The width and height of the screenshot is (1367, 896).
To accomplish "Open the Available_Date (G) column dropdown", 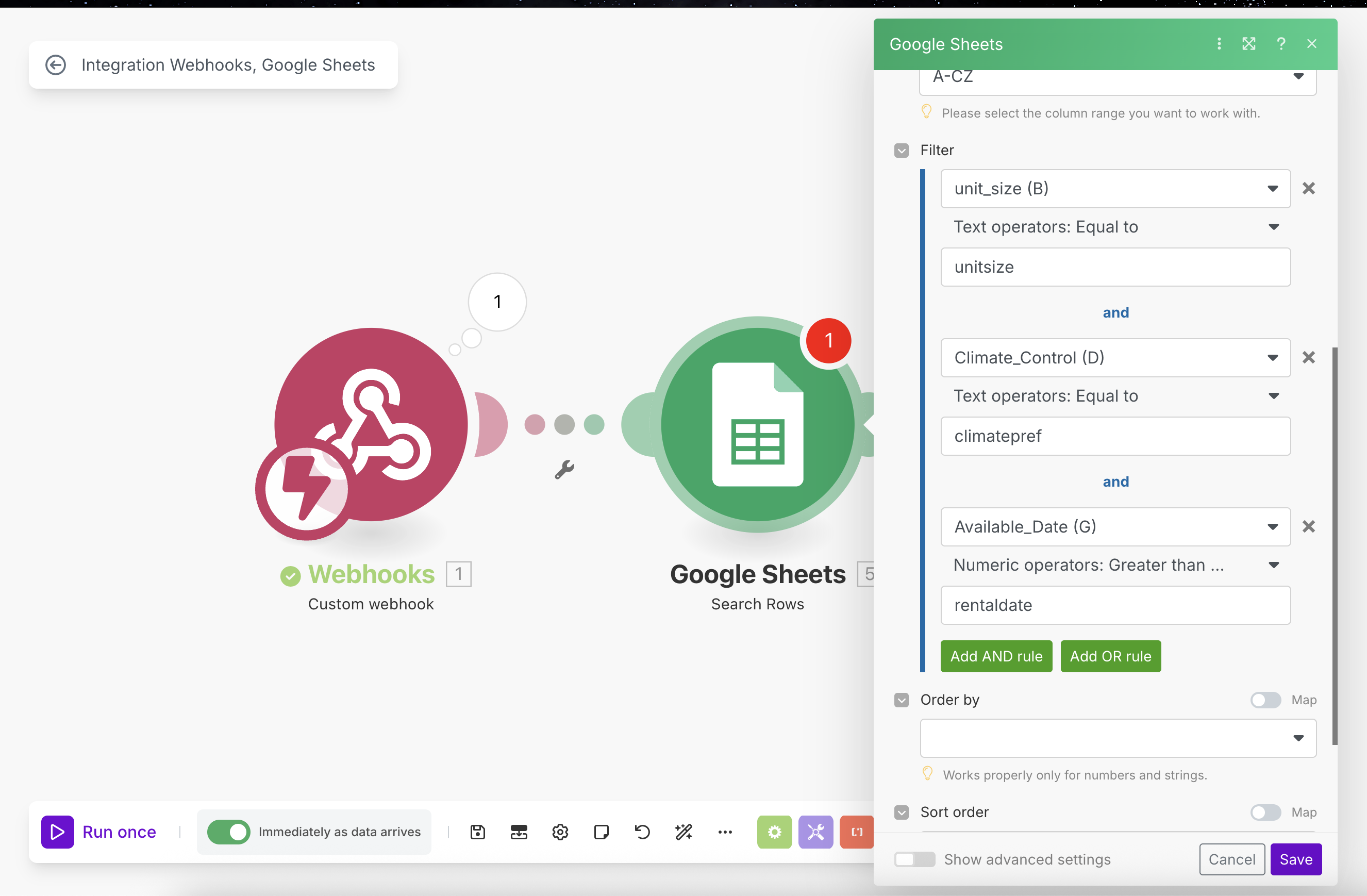I will pos(1115,526).
